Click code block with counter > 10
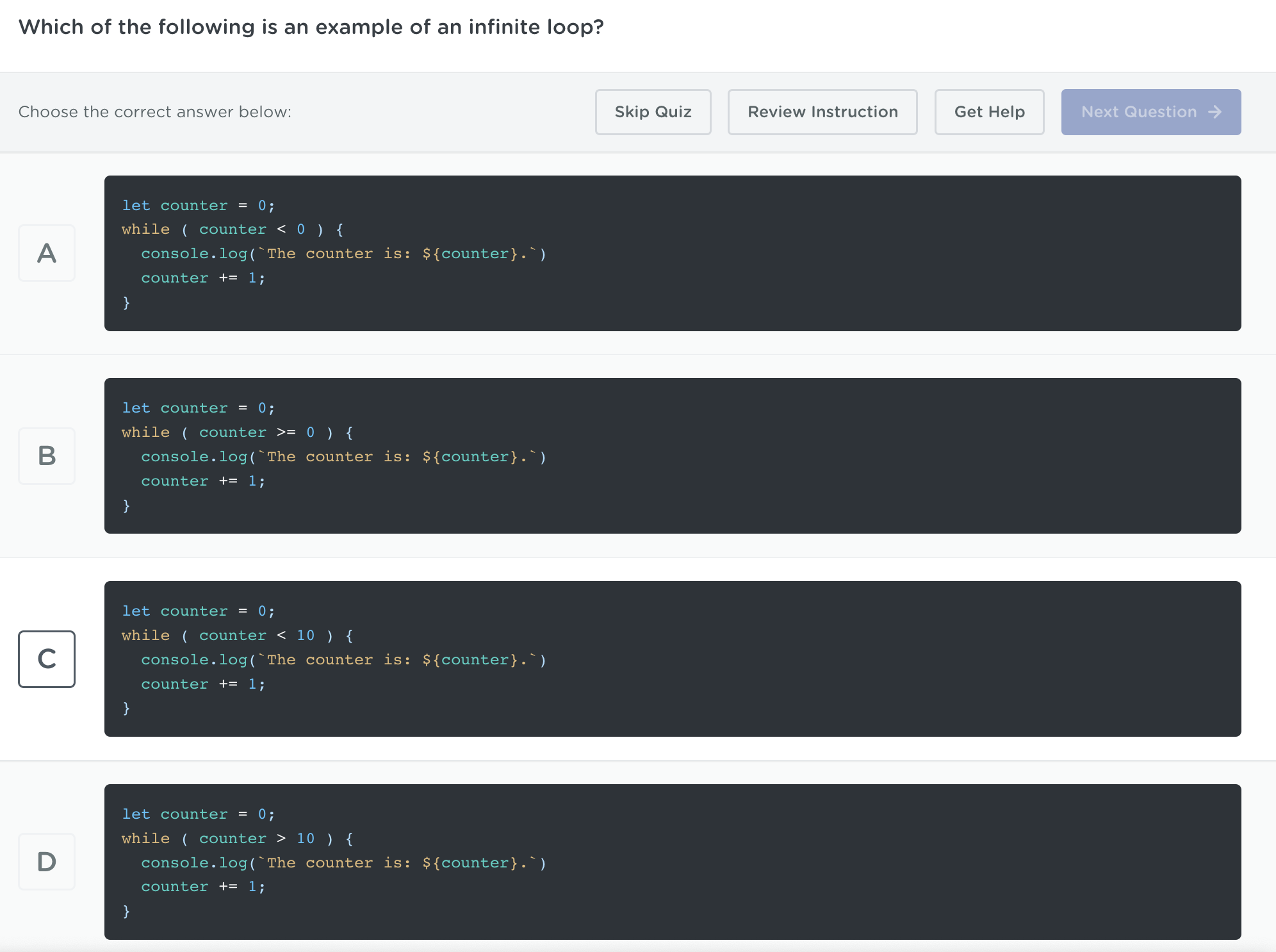1276x952 pixels. click(x=673, y=862)
